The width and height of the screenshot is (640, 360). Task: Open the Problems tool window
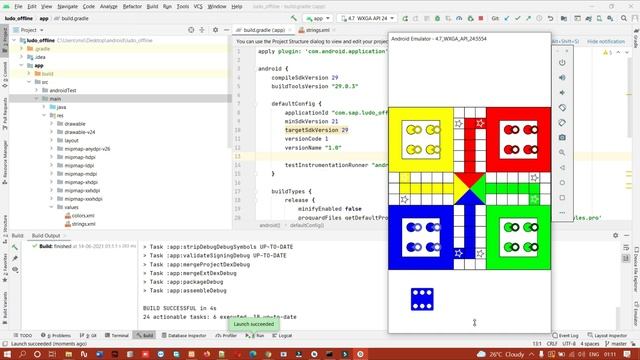point(56,336)
